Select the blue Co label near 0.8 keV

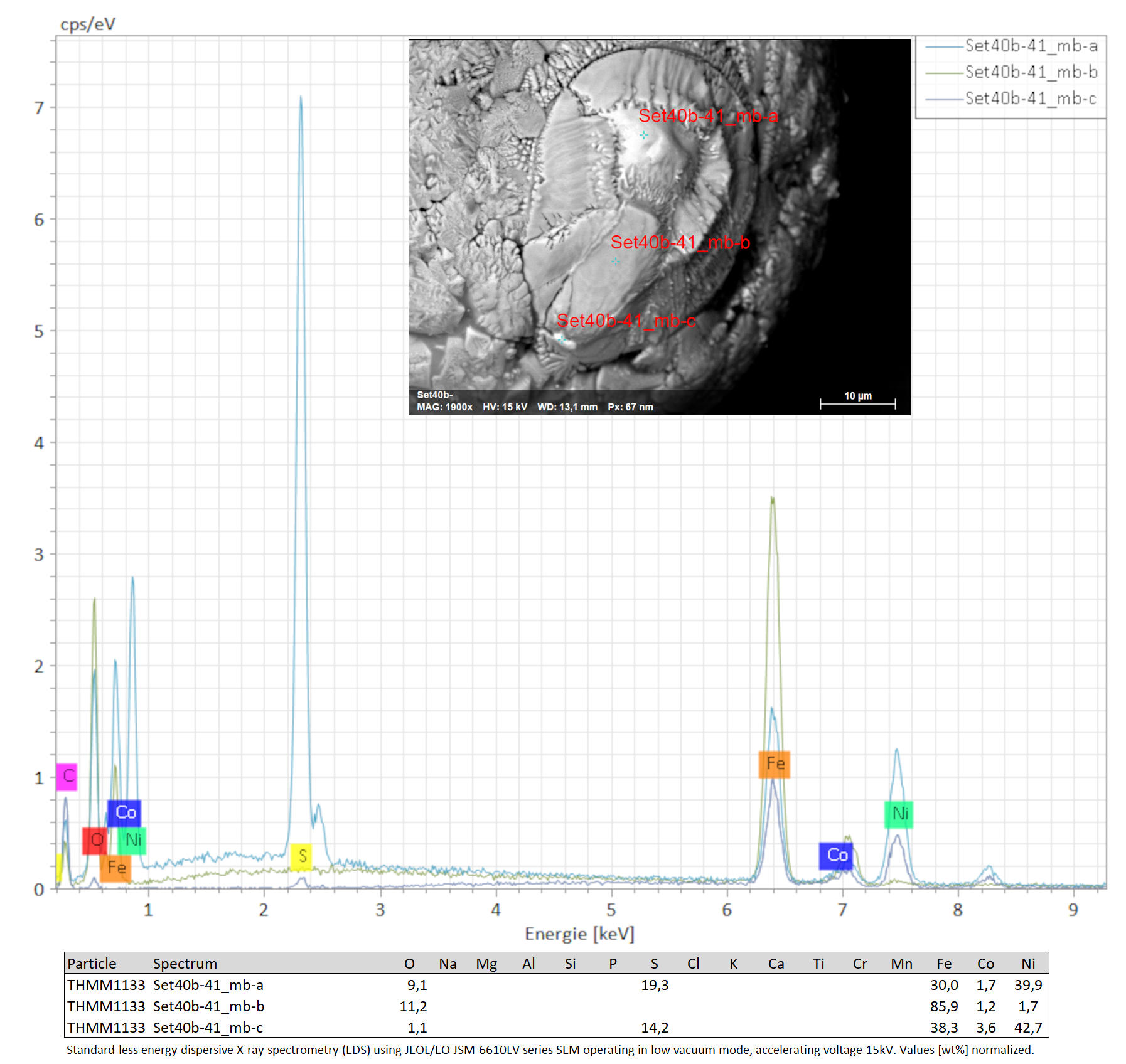pyautogui.click(x=124, y=813)
